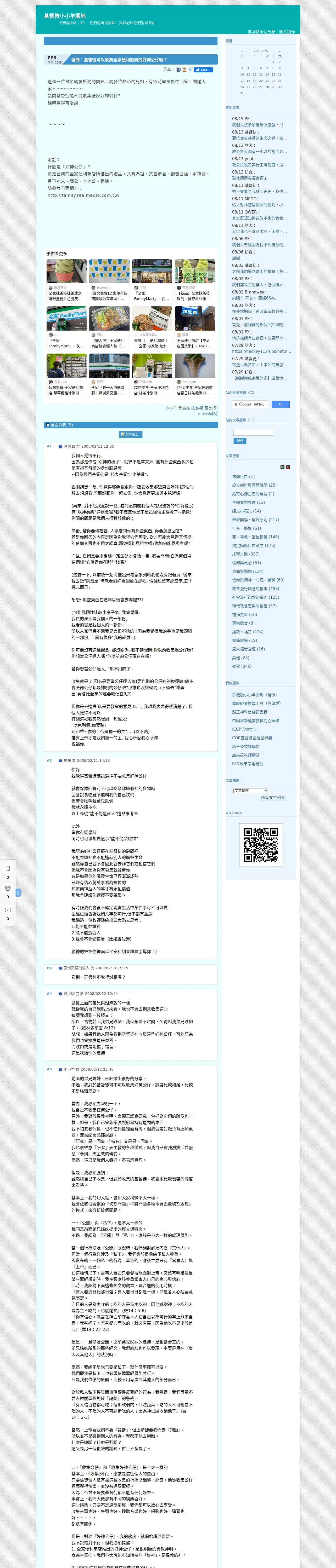The height and width of the screenshot is (1568, 336).
Task: Select calendar date 15 in 八月 2025
Action: [x=273, y=74]
